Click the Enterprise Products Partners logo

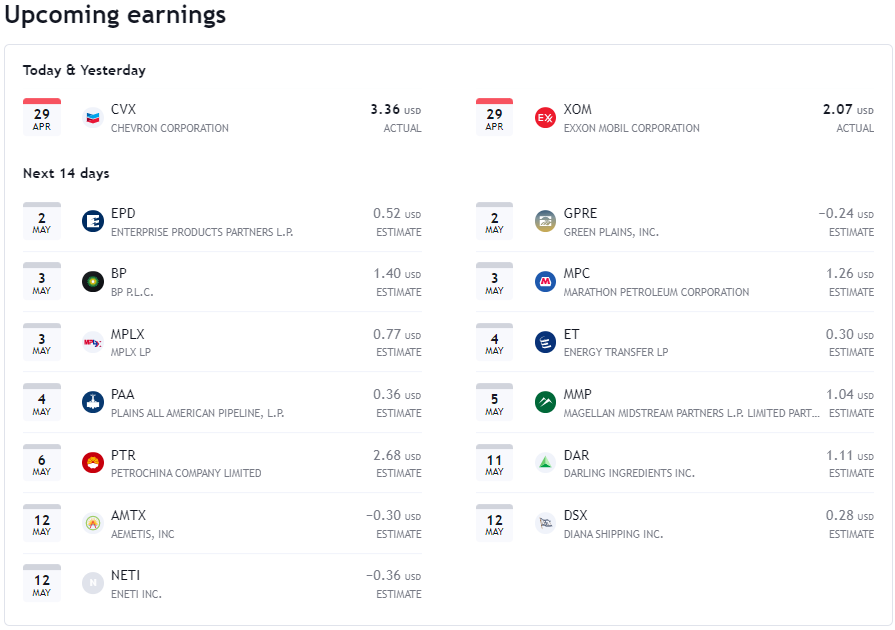coord(92,221)
